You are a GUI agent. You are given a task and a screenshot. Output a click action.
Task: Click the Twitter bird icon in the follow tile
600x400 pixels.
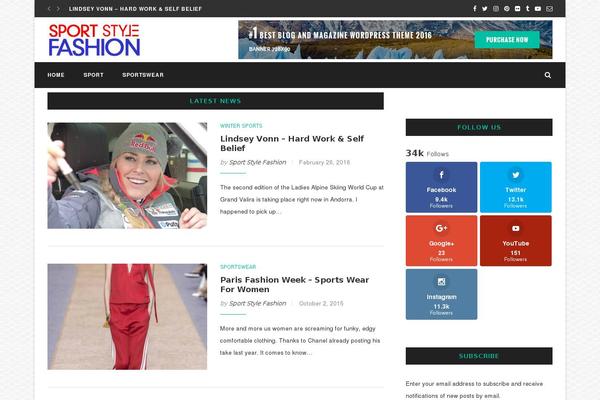click(516, 175)
